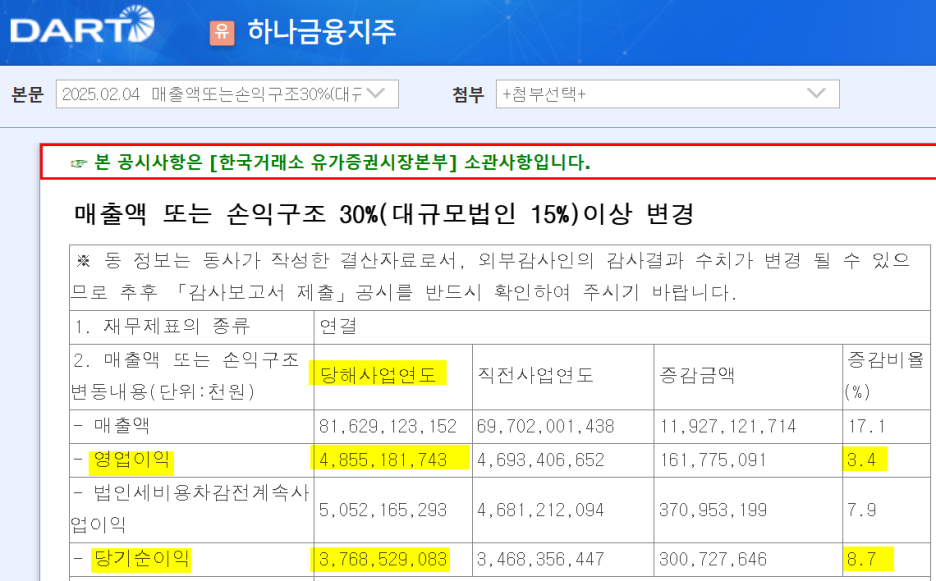Click the value 69,702,001,438
The image size is (936, 581).
coord(545,426)
